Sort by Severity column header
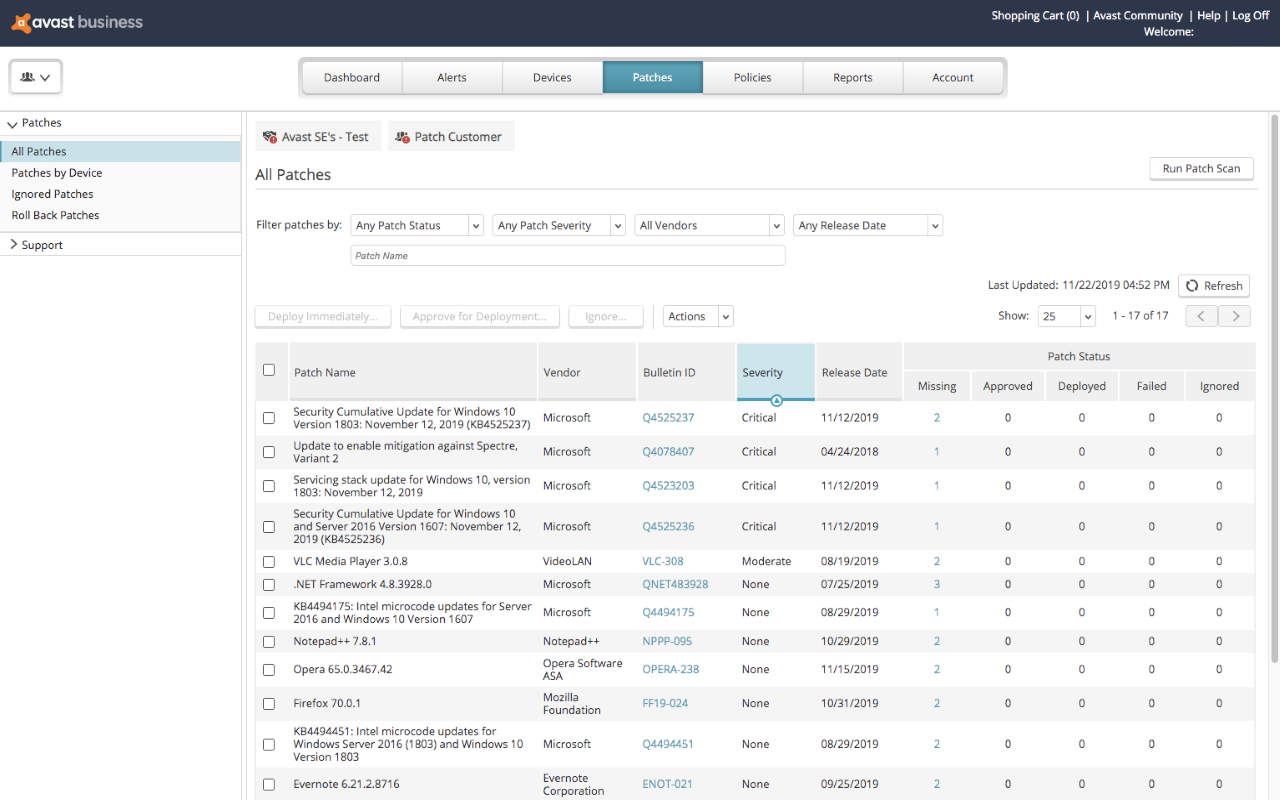This screenshot has width=1280, height=800. coord(776,373)
